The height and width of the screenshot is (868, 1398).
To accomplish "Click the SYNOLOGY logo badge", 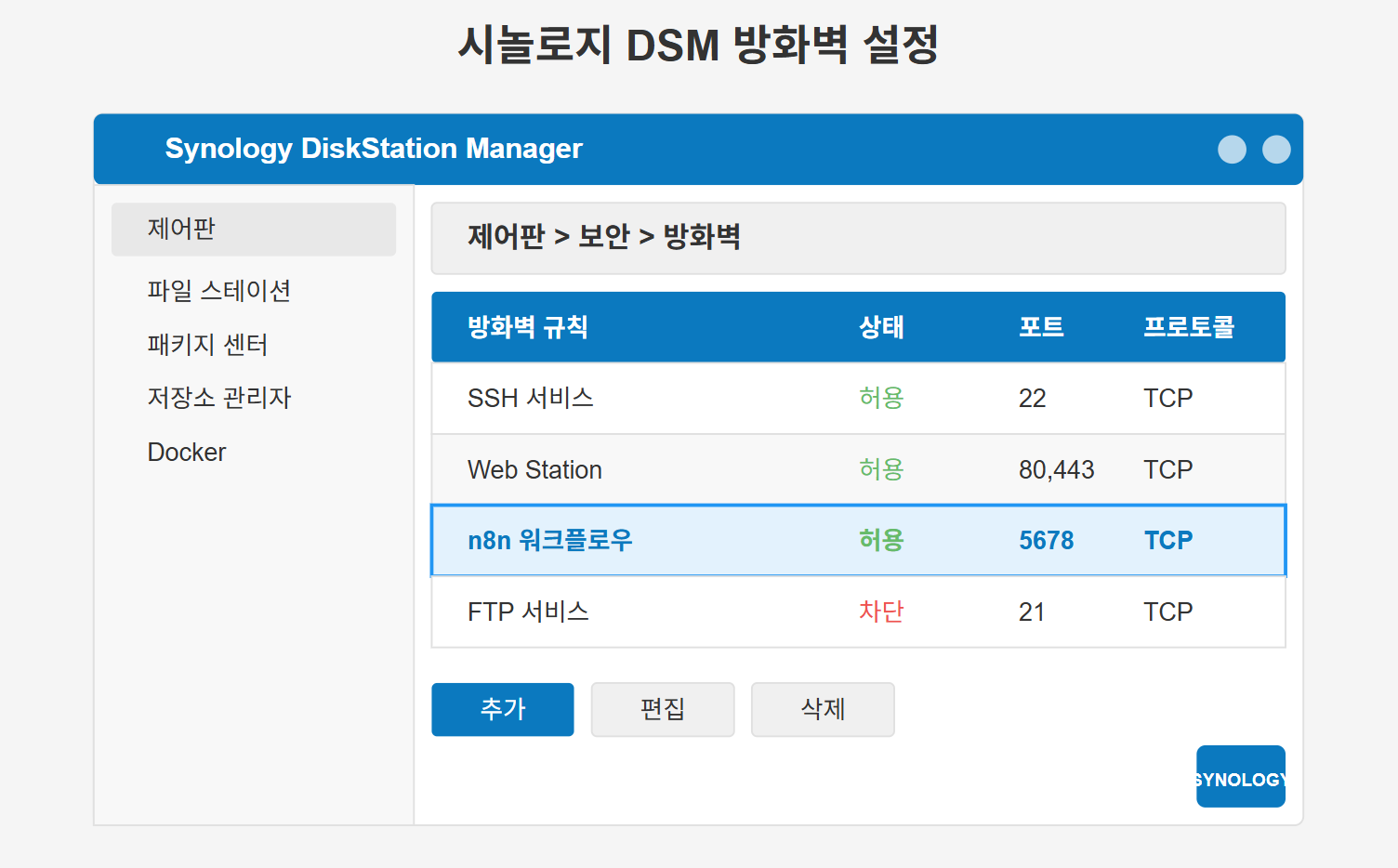I will tap(1241, 776).
